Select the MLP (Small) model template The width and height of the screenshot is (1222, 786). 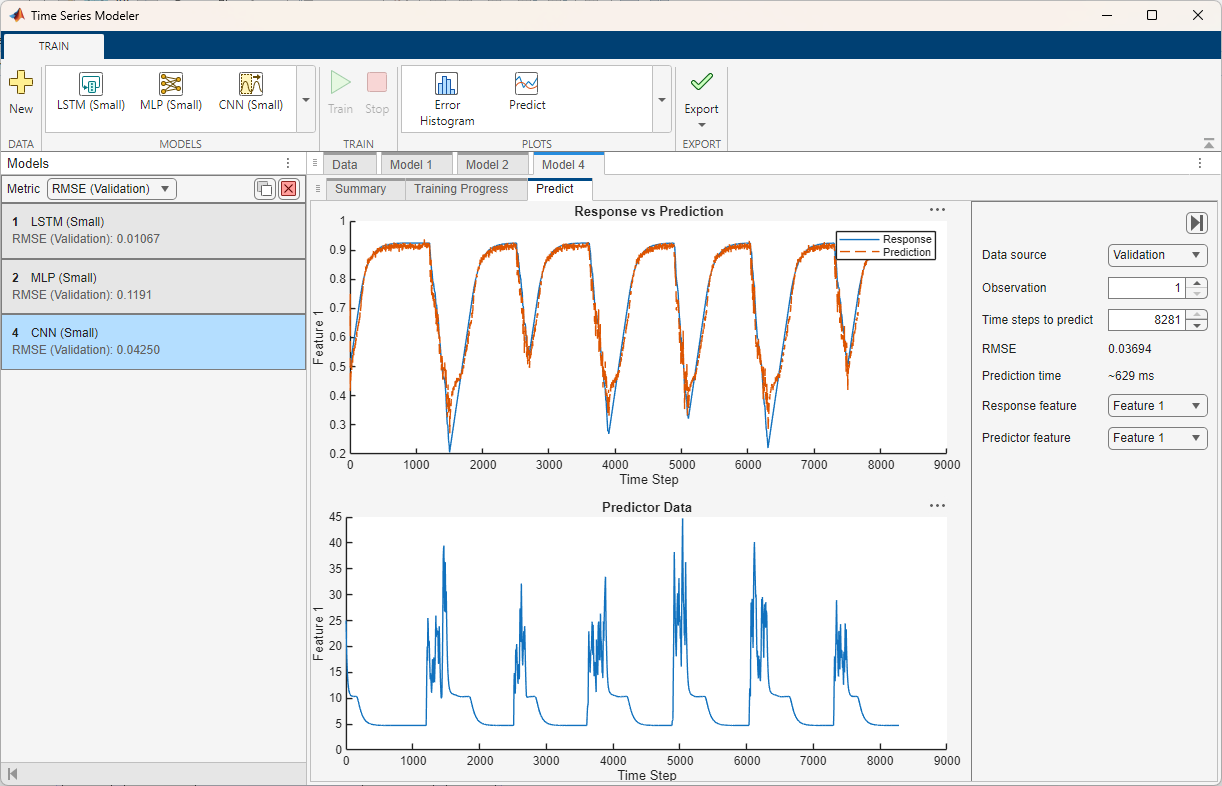click(x=171, y=93)
